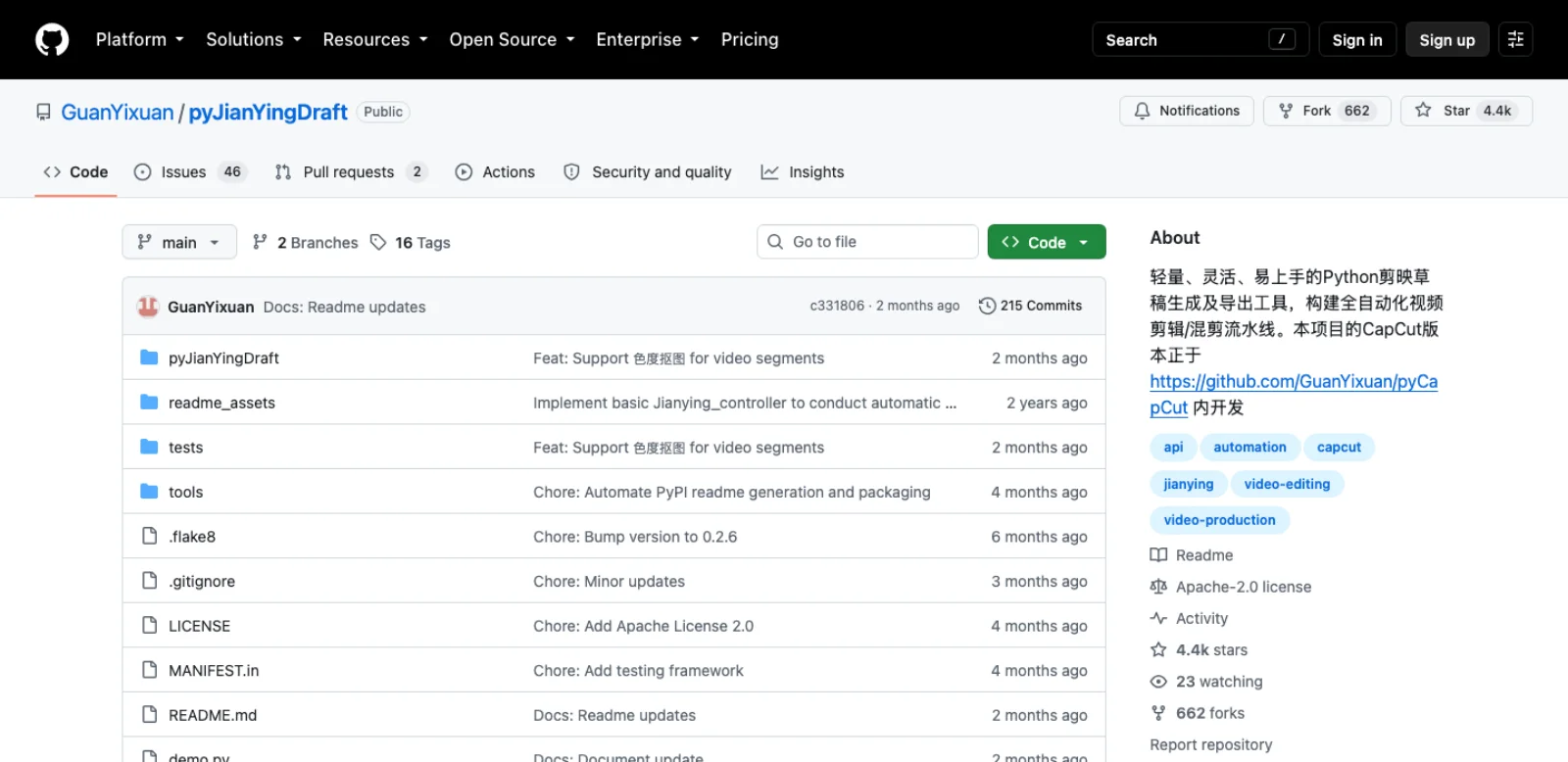Open the pyJianYingDraft folder icon

149,357
